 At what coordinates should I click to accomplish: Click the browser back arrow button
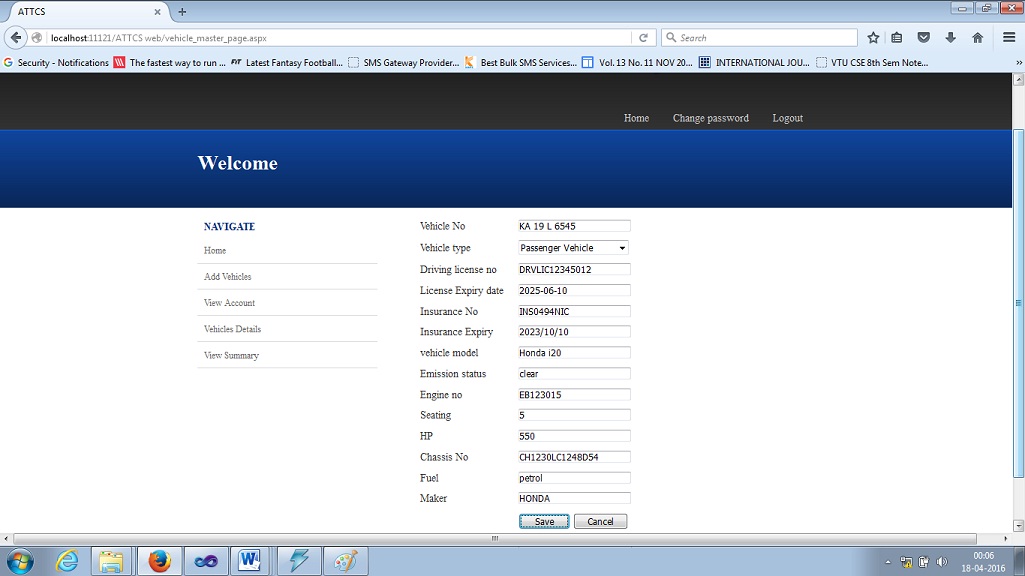point(16,38)
